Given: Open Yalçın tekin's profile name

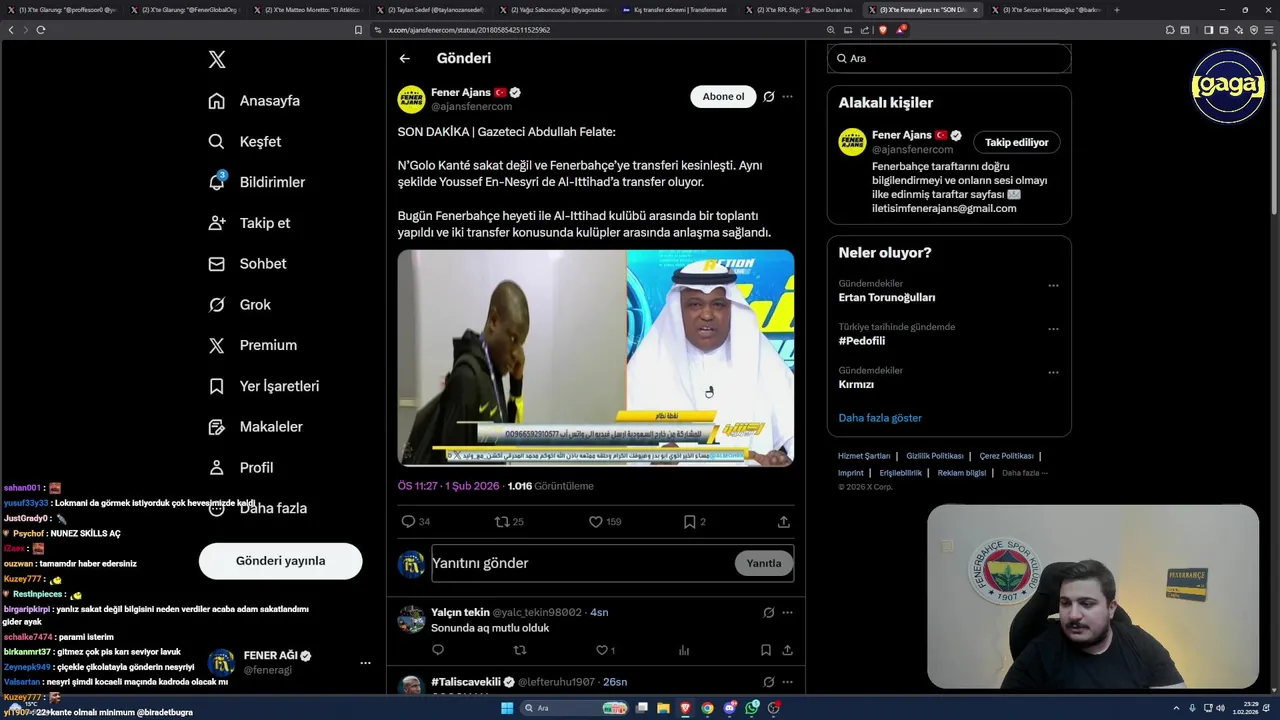Looking at the screenshot, I should pyautogui.click(x=461, y=612).
